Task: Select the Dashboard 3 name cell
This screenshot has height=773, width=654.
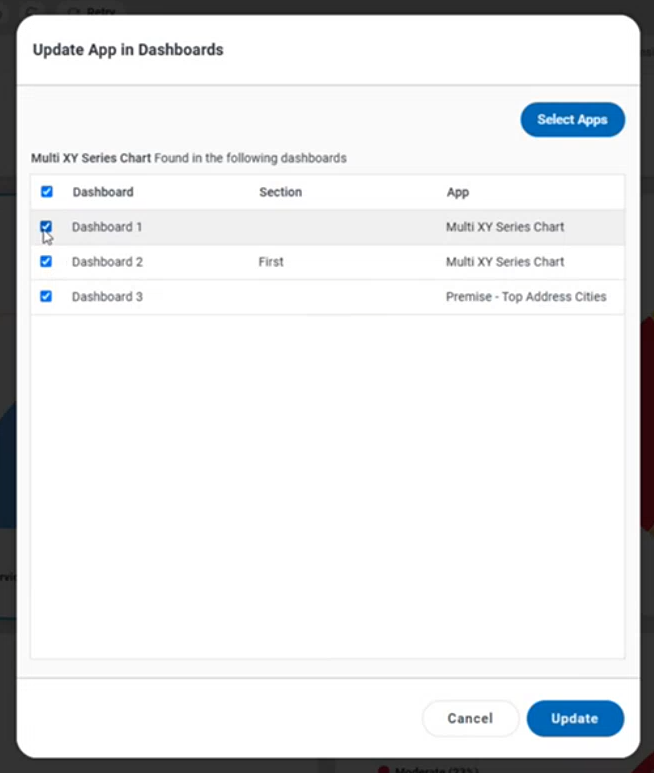Action: point(107,297)
